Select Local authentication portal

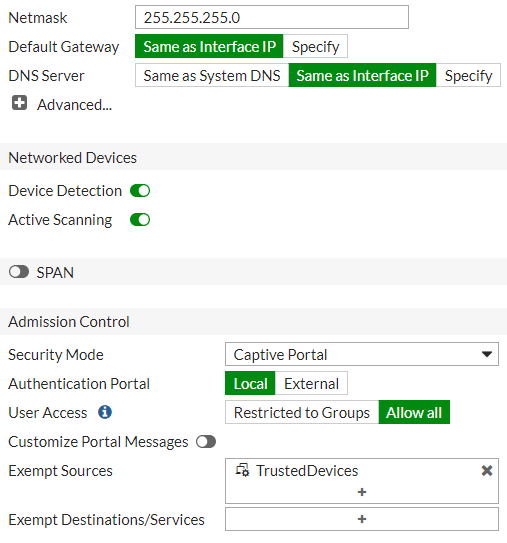click(x=250, y=383)
